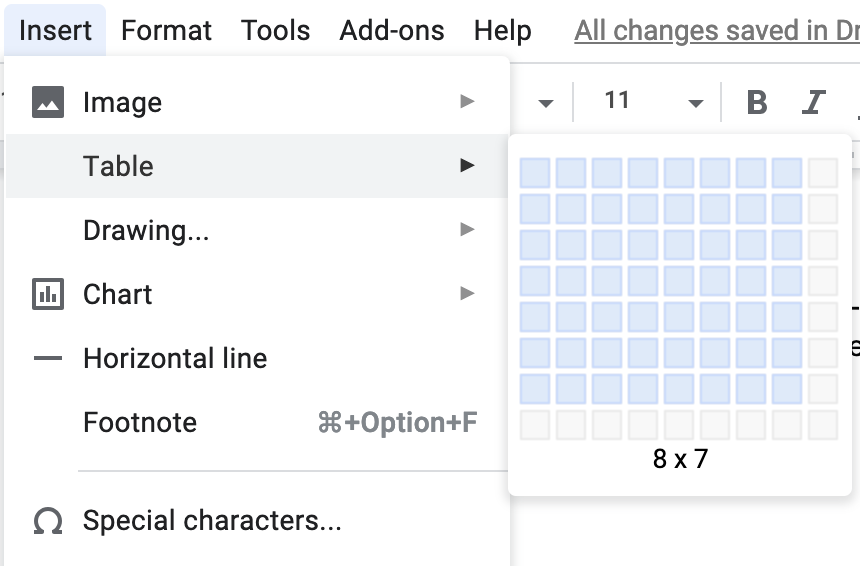Image resolution: width=860 pixels, height=566 pixels.
Task: Open the Format menu
Action: point(166,30)
